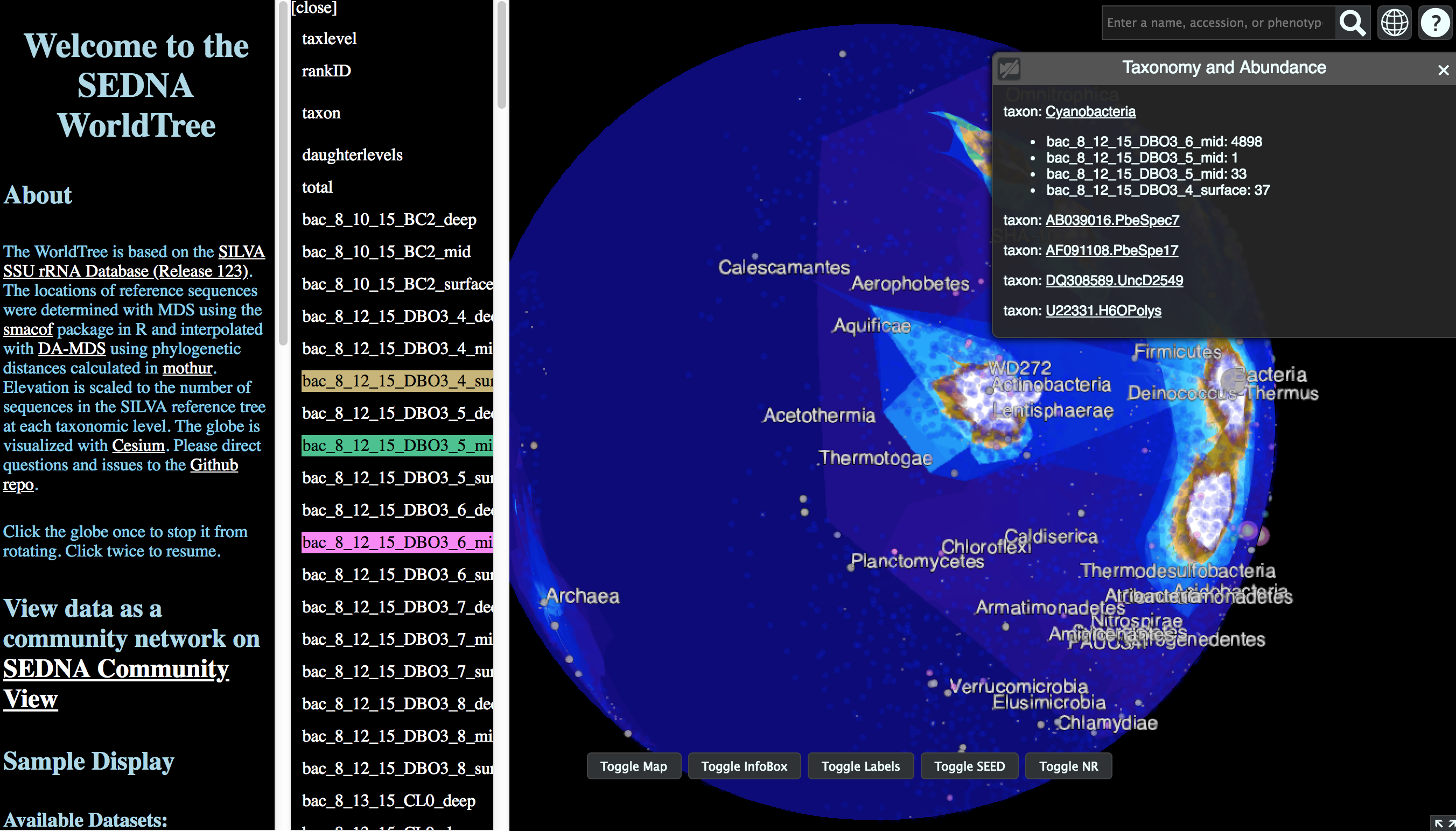Screen dimensions: 1456x831
Task: Toggle Map visibility
Action: pyautogui.click(x=633, y=766)
